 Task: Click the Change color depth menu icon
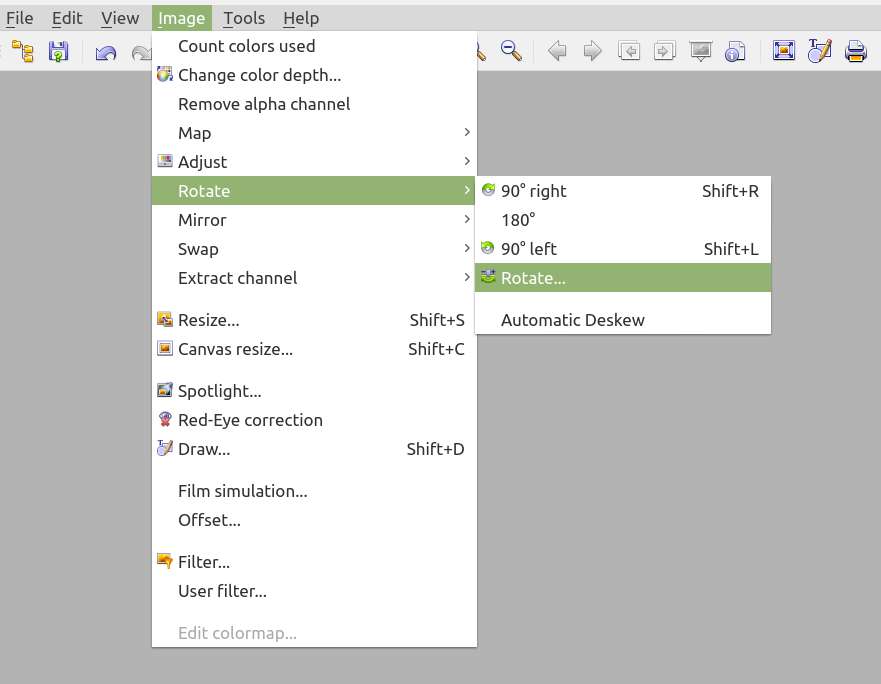pyautogui.click(x=165, y=74)
